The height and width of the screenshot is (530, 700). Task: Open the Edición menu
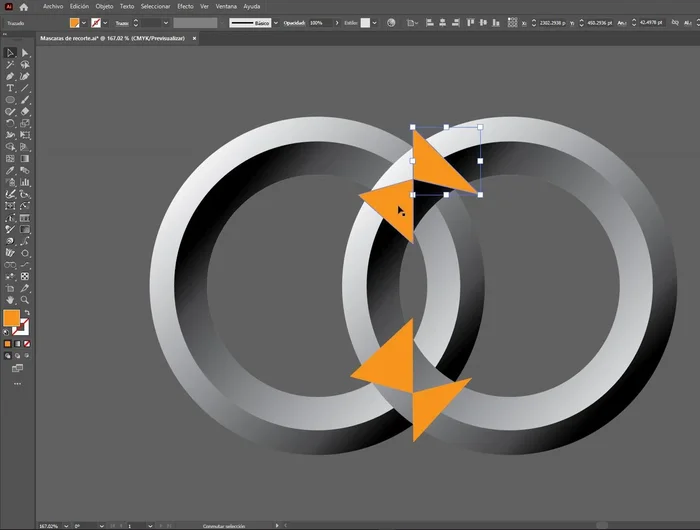[79, 7]
